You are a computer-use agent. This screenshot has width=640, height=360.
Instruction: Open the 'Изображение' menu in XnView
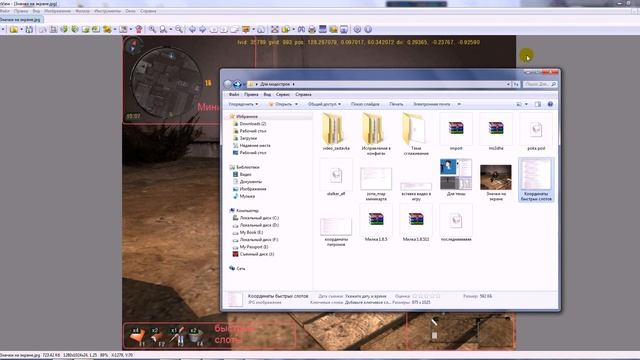click(58, 11)
